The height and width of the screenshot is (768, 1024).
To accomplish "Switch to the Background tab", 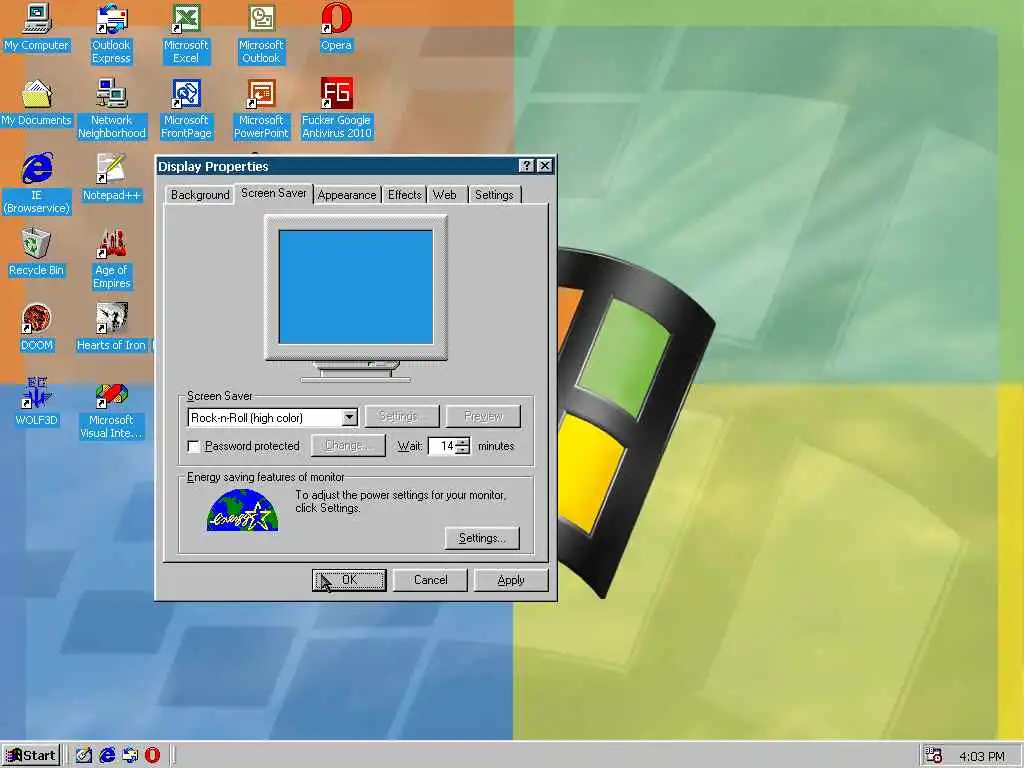I will click(x=200, y=195).
